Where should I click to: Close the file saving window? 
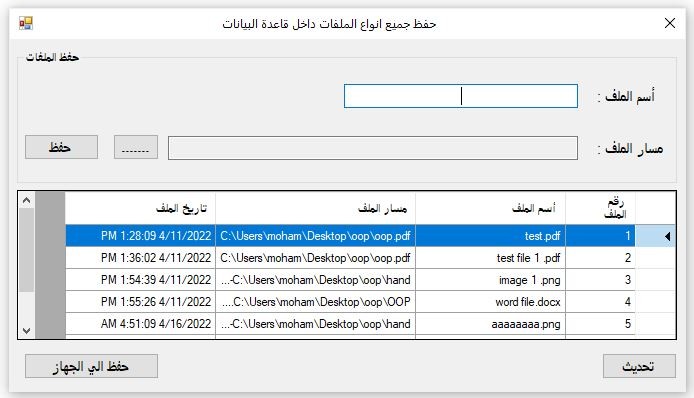pyautogui.click(x=670, y=23)
